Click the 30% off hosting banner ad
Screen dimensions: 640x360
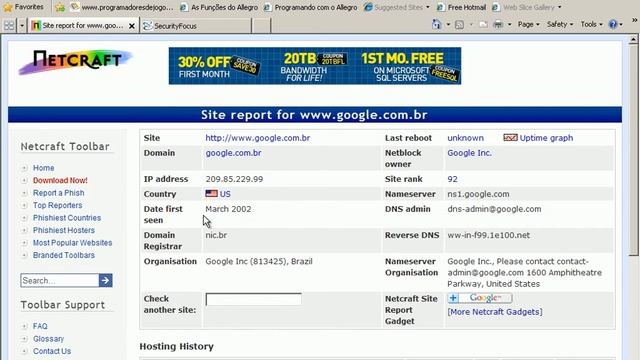pyautogui.click(x=315, y=66)
